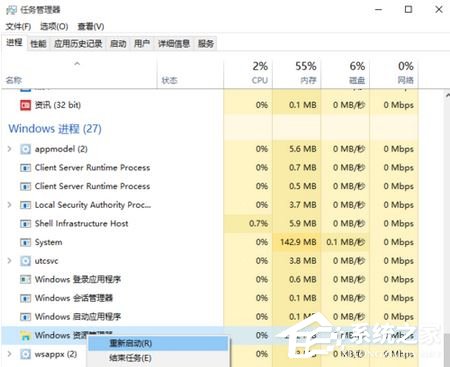Screen dimensions: 450x367
Task: Select the Windows 登录应用程序 row name
Action: click(x=78, y=279)
